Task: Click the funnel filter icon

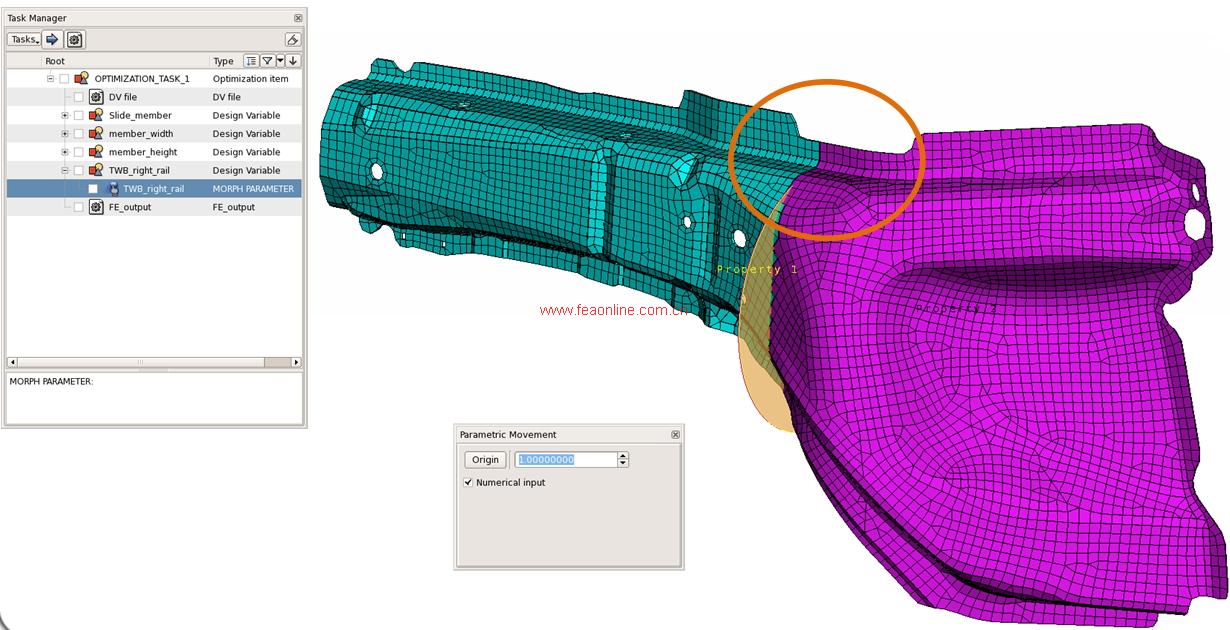Action: pyautogui.click(x=267, y=61)
